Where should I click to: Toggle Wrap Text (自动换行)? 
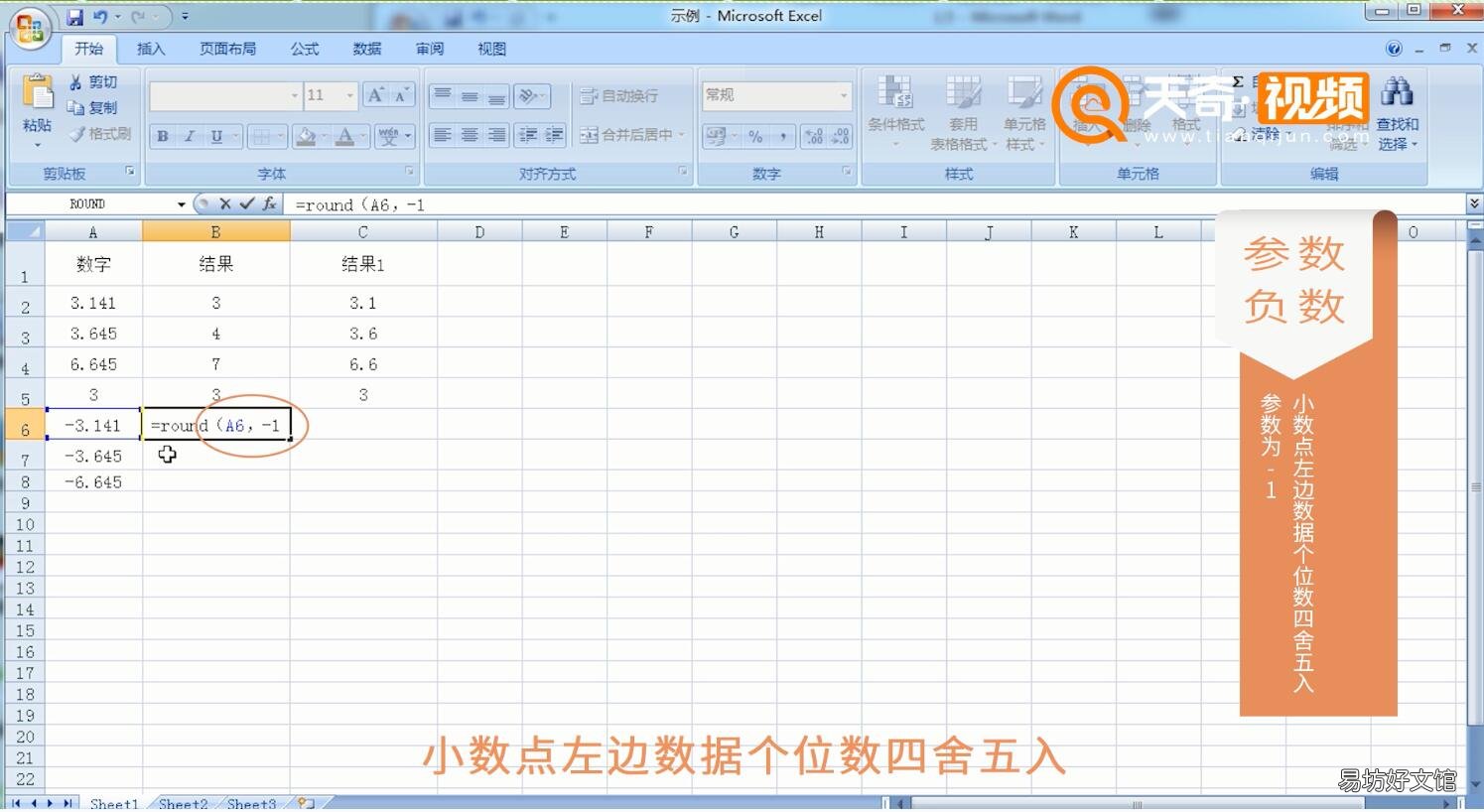[x=619, y=95]
